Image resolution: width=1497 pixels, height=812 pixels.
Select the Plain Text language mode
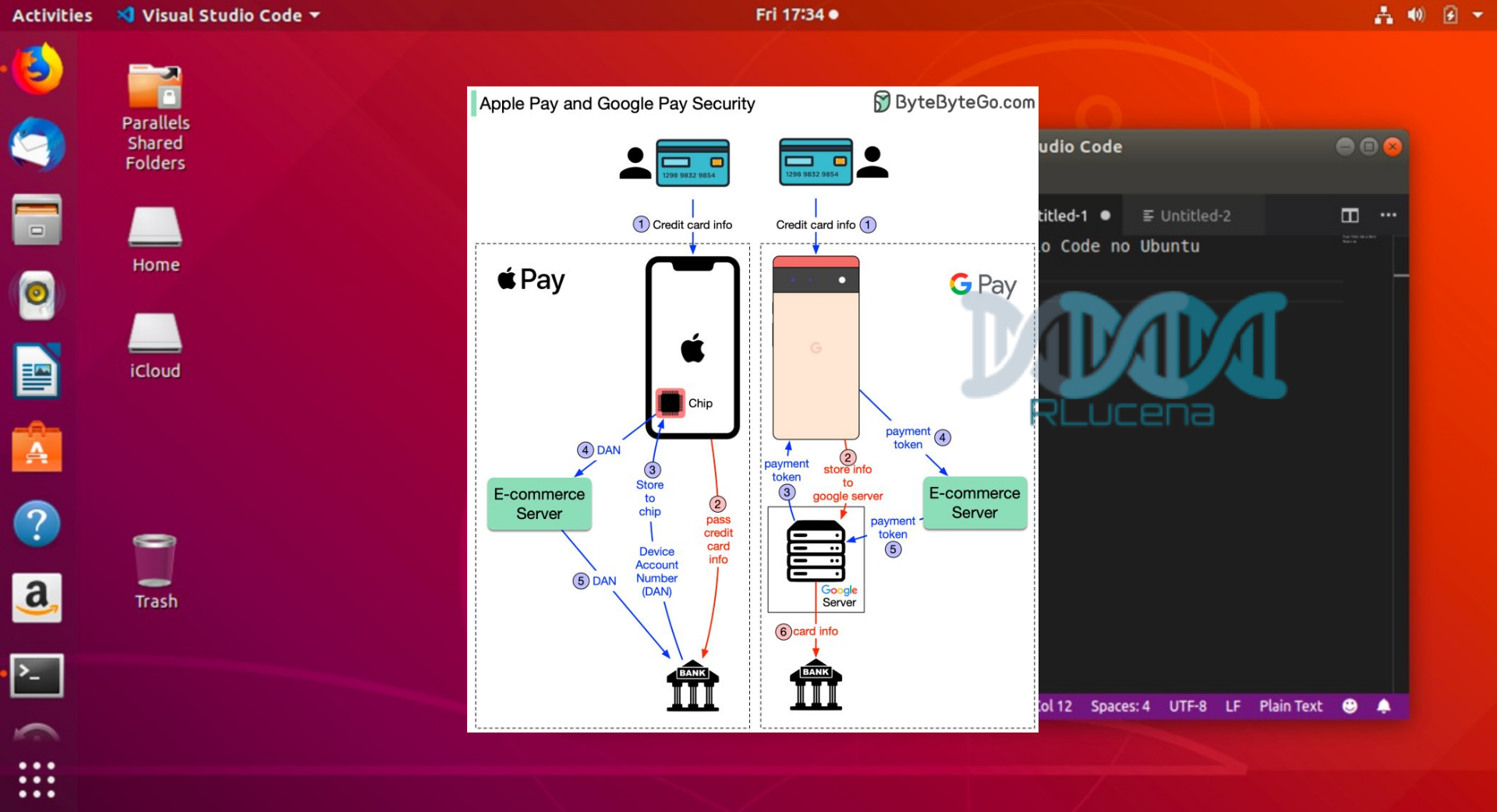pyautogui.click(x=1290, y=706)
